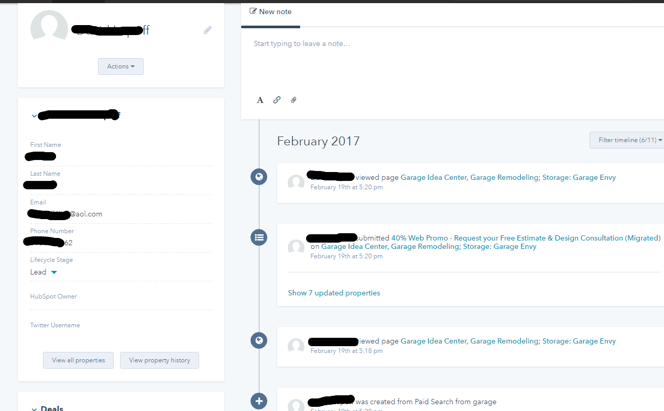Click View property history button
The height and width of the screenshot is (411, 664).
[x=159, y=360]
